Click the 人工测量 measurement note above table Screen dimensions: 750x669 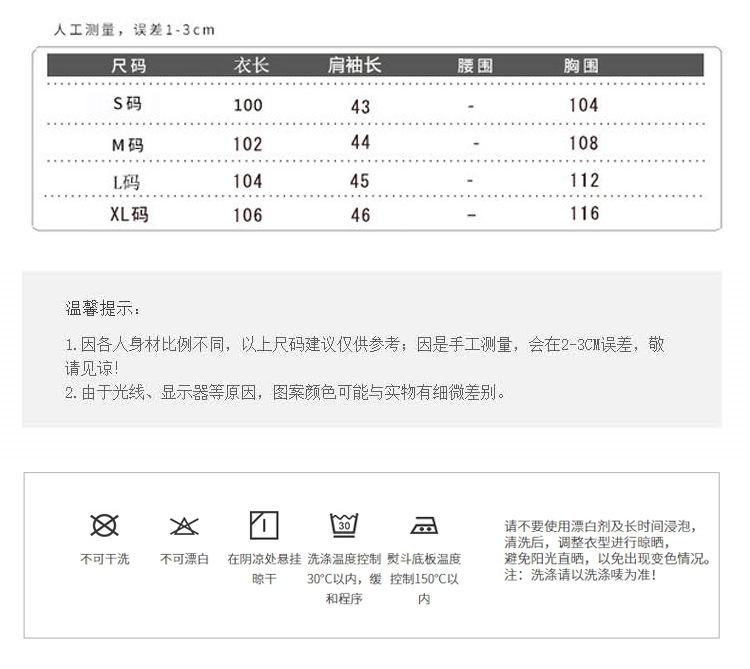135,30
